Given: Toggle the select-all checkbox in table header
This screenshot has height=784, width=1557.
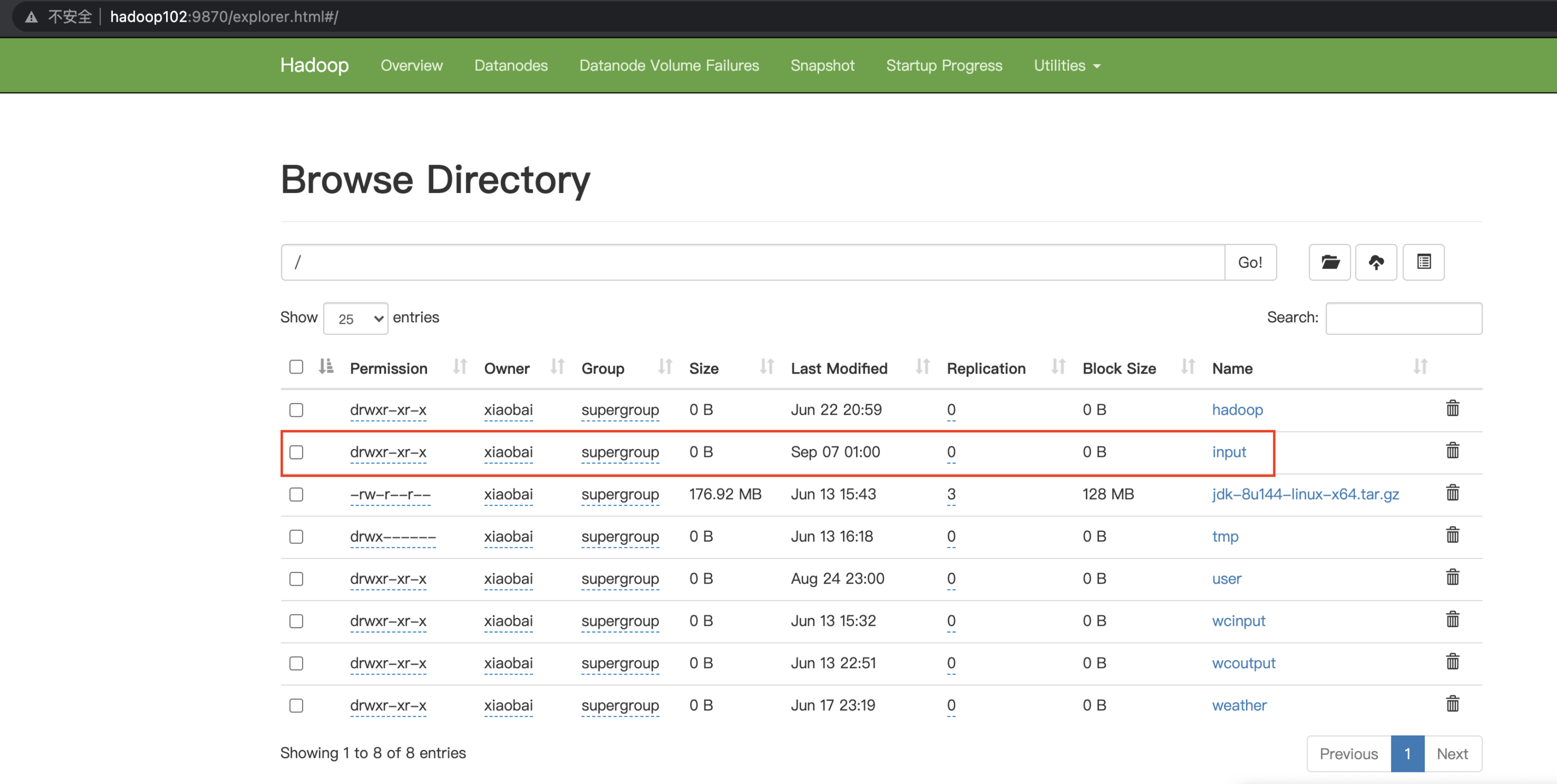Looking at the screenshot, I should 296,367.
